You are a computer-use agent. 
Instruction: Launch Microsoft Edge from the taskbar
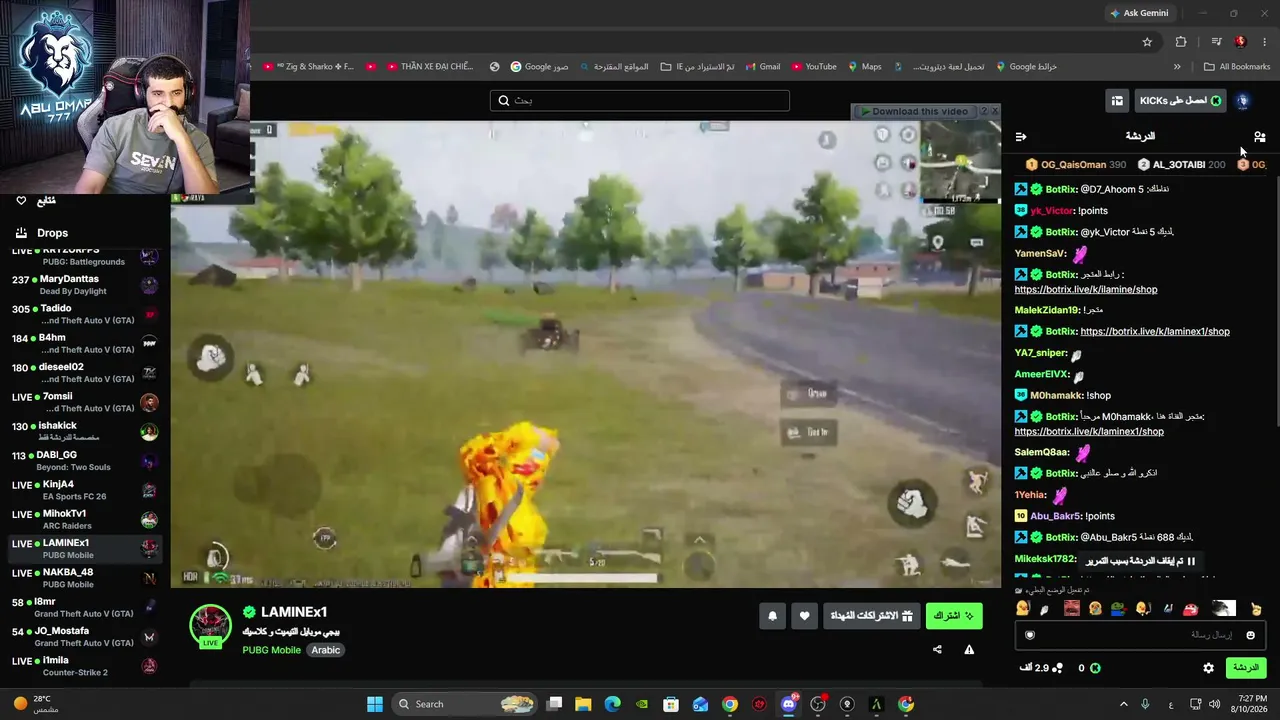(x=612, y=704)
